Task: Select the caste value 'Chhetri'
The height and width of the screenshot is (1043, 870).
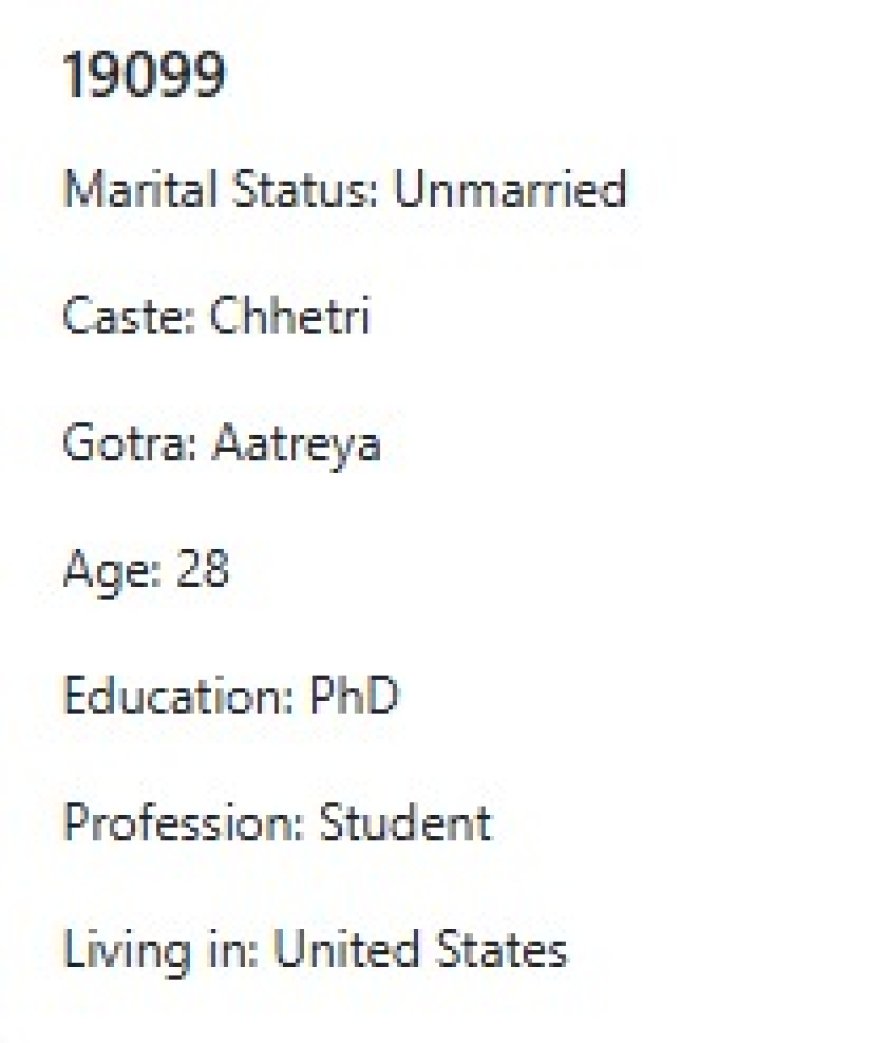Action: 289,317
